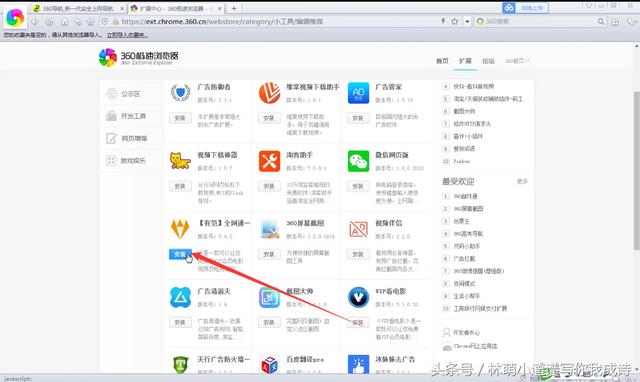Reload the page with the refresh icon
Viewport: 640px width, 382px height.
(50, 22)
